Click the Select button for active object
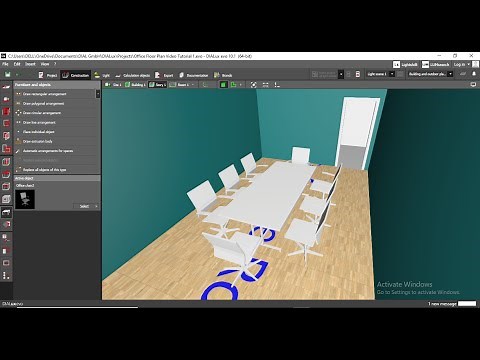480x360 pixels. click(86, 206)
